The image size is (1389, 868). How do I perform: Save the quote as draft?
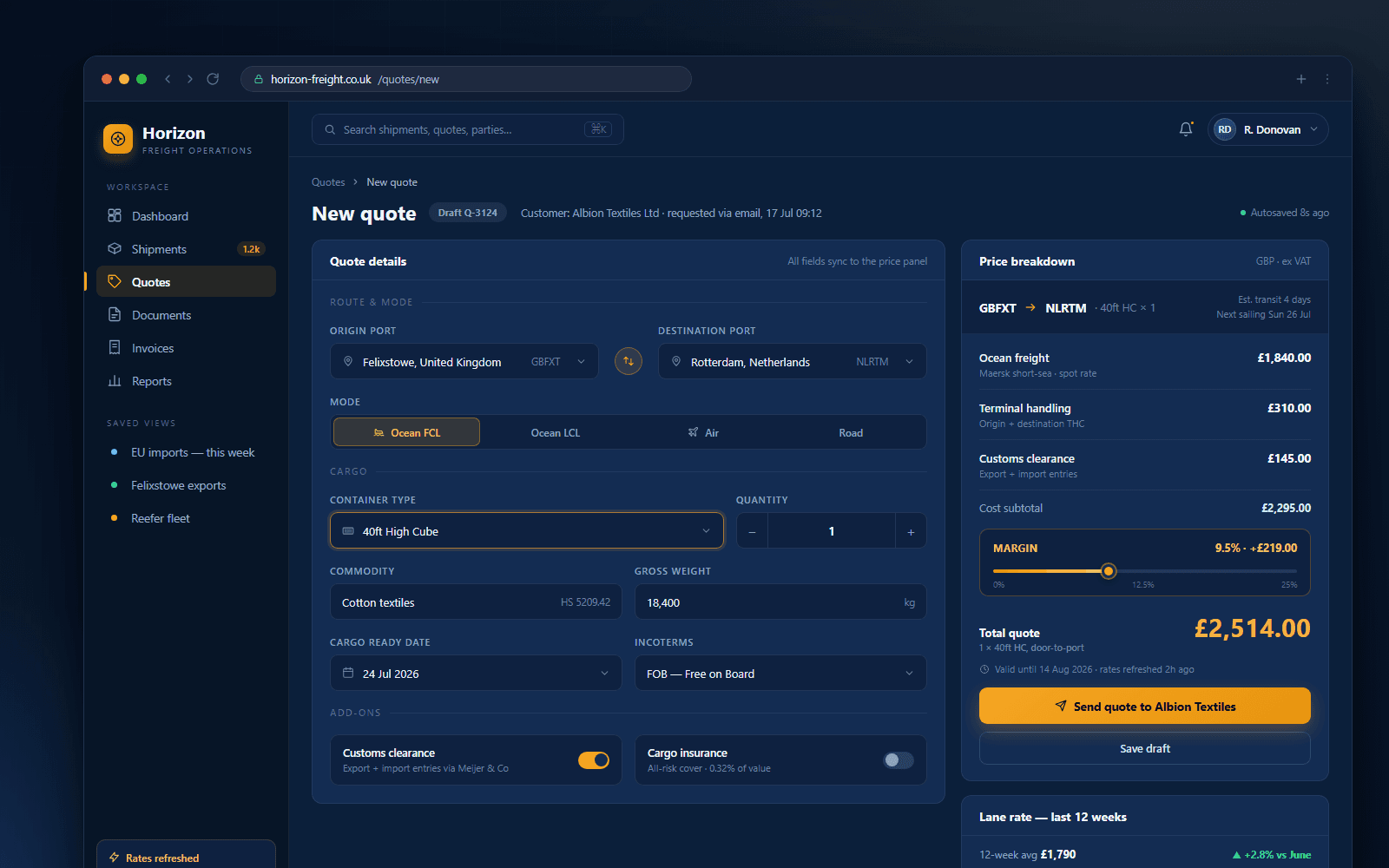point(1145,748)
